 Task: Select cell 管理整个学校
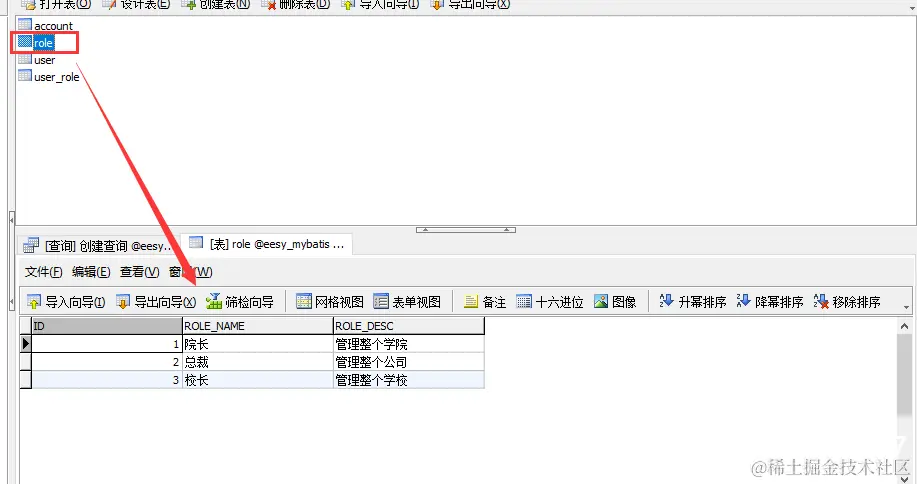coord(408,380)
